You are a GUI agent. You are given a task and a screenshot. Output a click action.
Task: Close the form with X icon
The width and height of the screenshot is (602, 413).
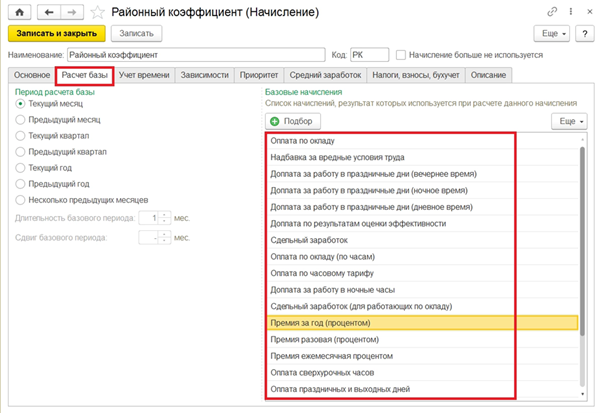588,11
